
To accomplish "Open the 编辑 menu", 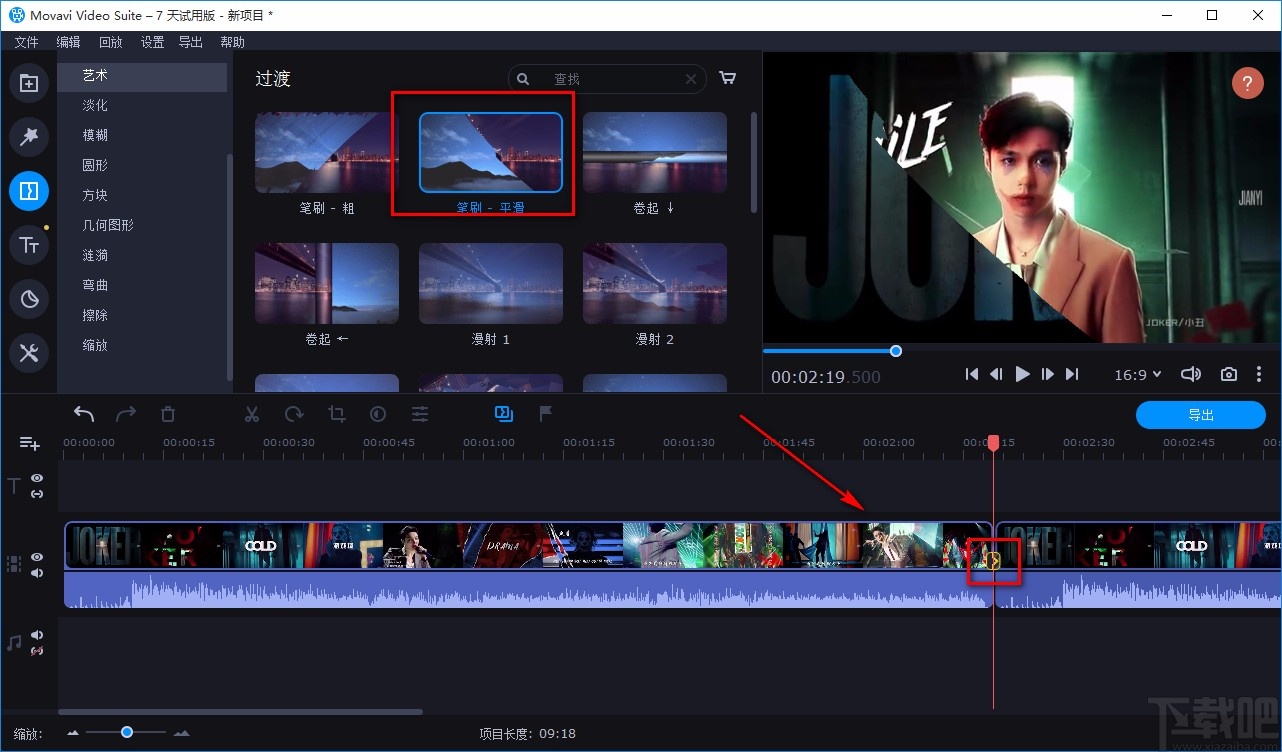I will [68, 42].
